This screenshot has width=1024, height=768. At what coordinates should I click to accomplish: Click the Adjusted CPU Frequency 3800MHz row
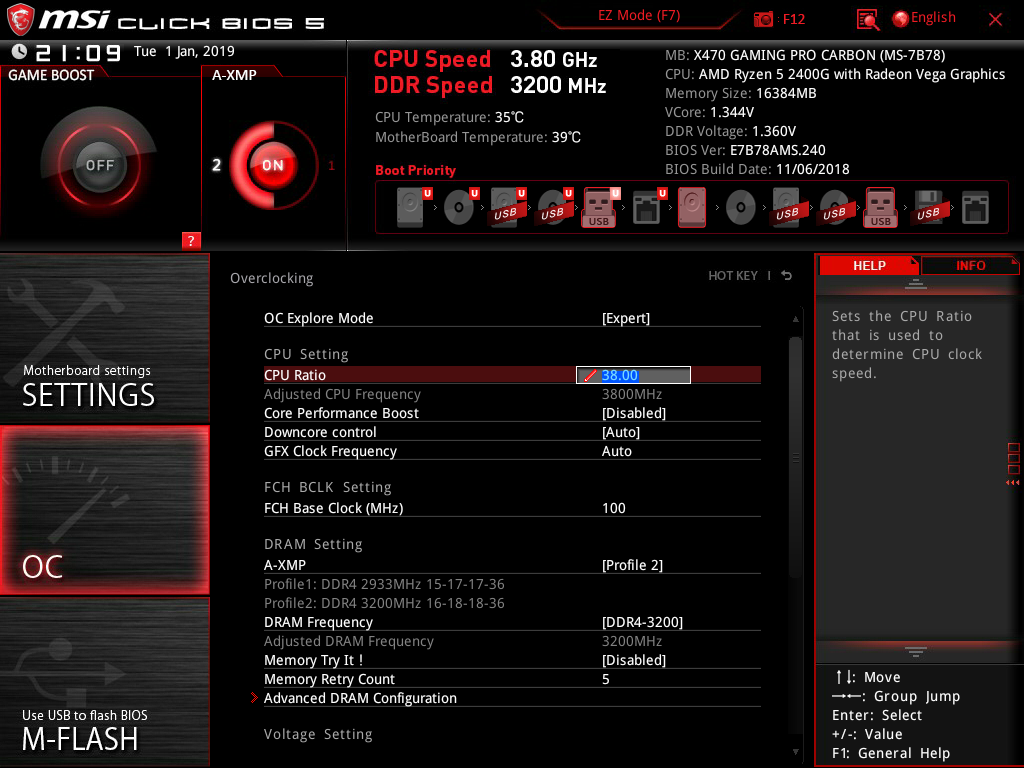point(512,394)
